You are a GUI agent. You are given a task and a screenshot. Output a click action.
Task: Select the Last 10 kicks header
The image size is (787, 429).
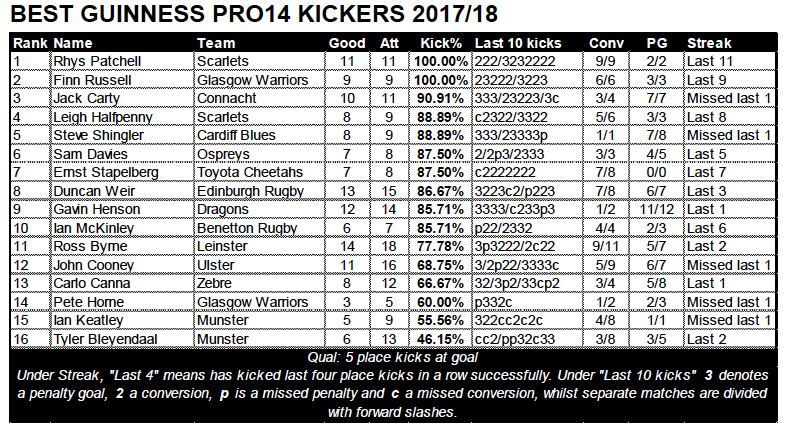pos(518,43)
